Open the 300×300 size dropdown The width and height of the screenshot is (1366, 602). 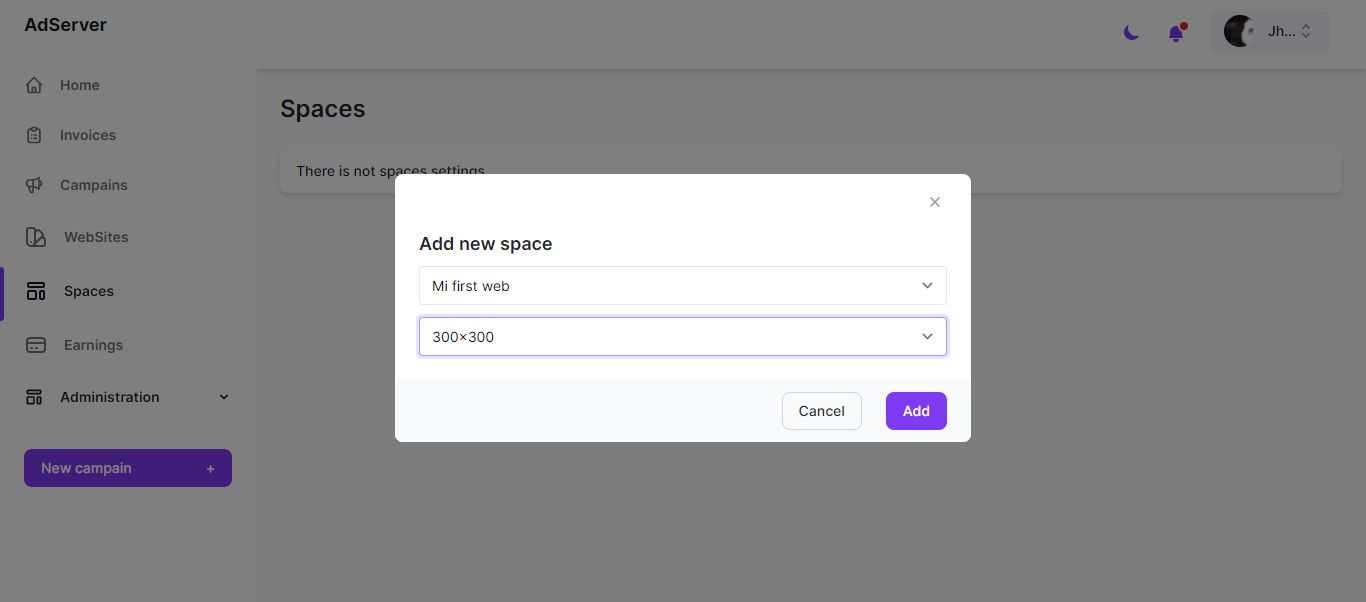[x=682, y=337]
